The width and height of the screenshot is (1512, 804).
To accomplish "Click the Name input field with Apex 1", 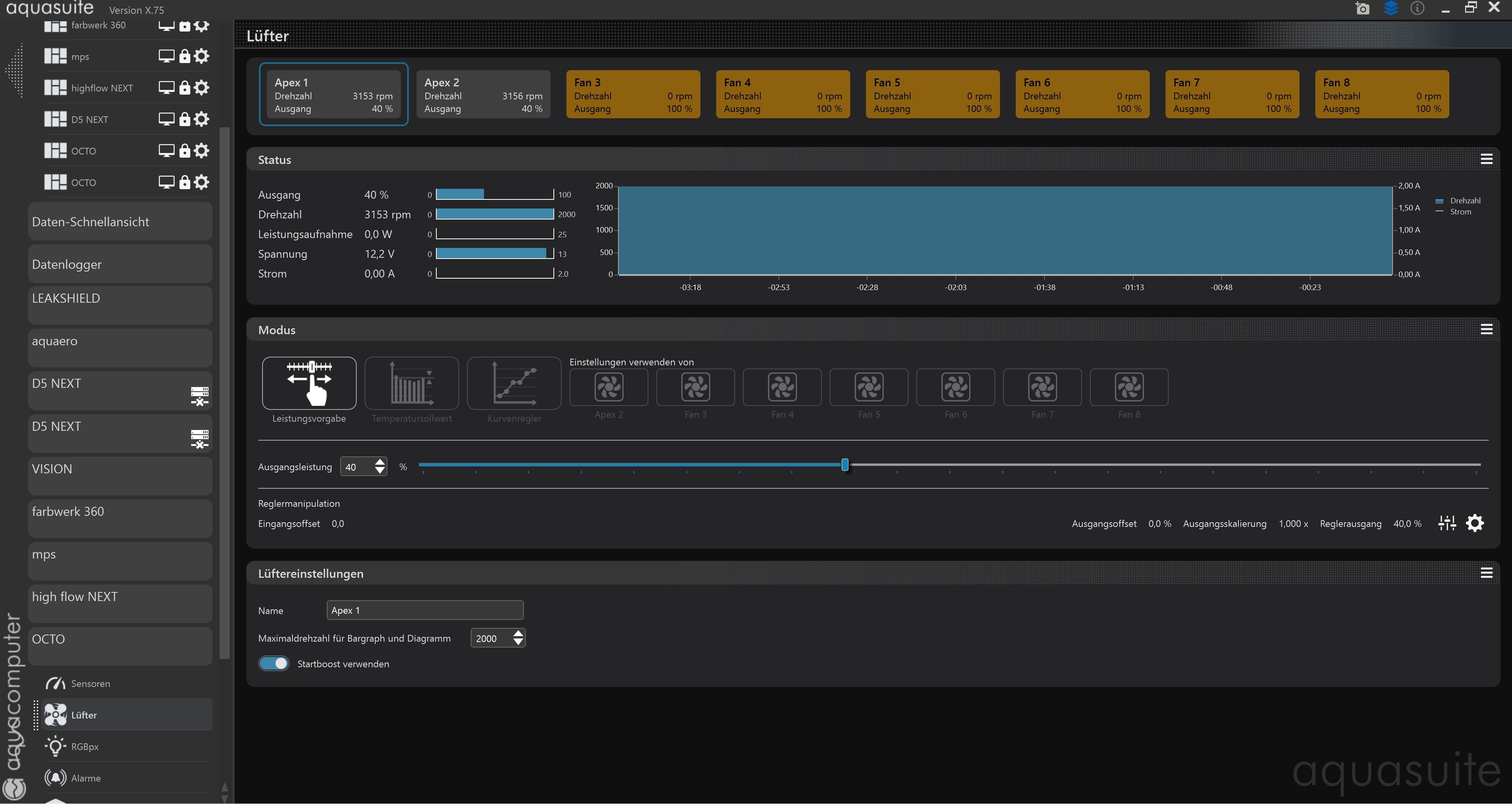I will 425,610.
